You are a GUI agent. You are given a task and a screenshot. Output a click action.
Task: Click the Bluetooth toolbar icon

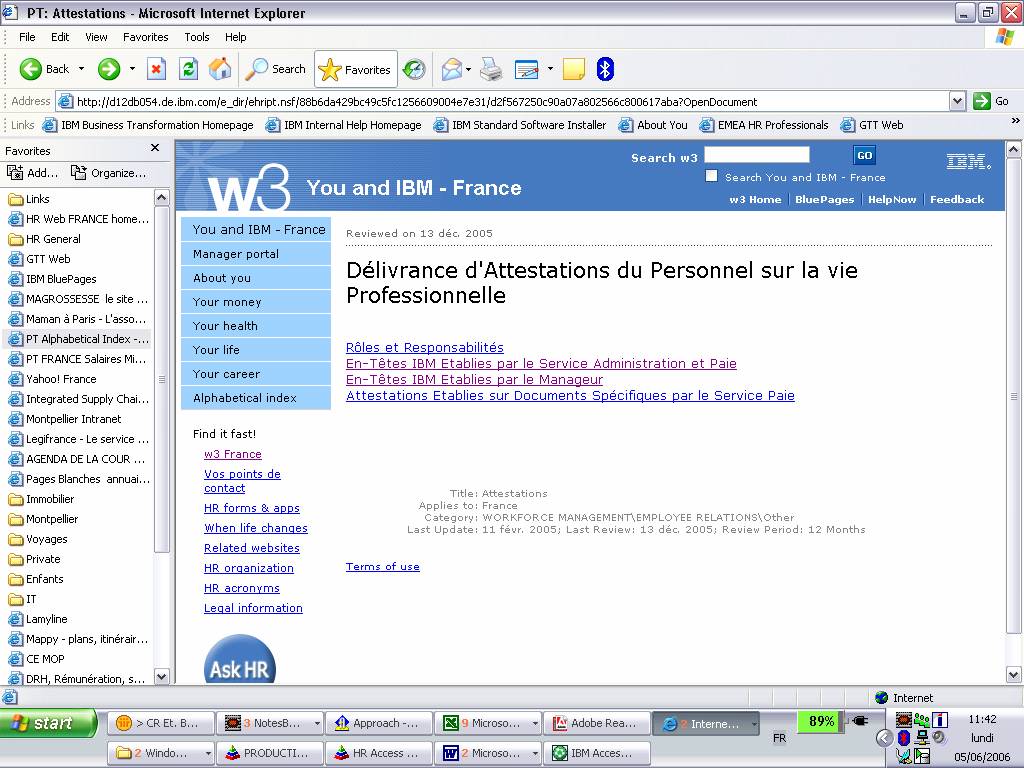click(605, 69)
